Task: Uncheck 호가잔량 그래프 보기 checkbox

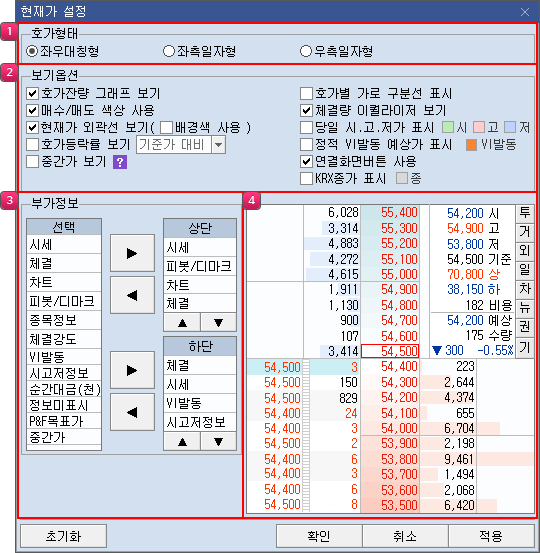Action: (x=32, y=94)
